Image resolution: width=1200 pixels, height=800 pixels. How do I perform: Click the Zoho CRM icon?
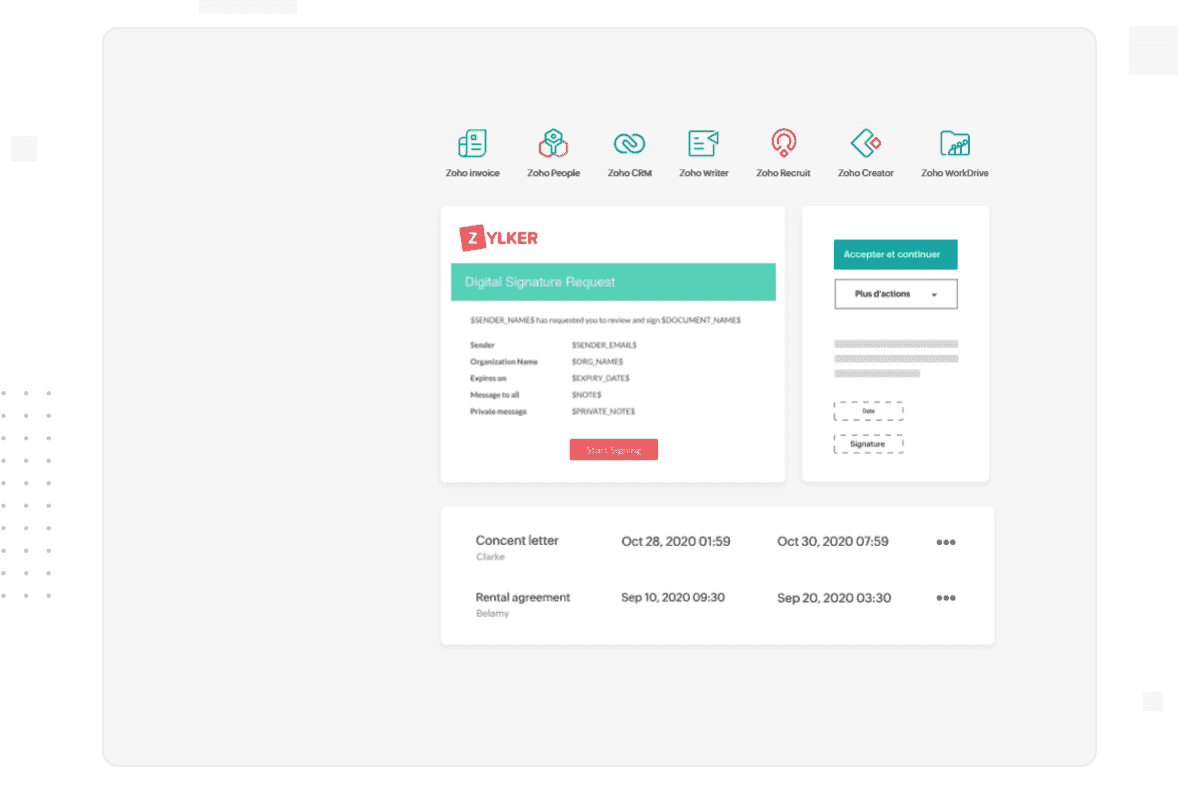[x=629, y=144]
